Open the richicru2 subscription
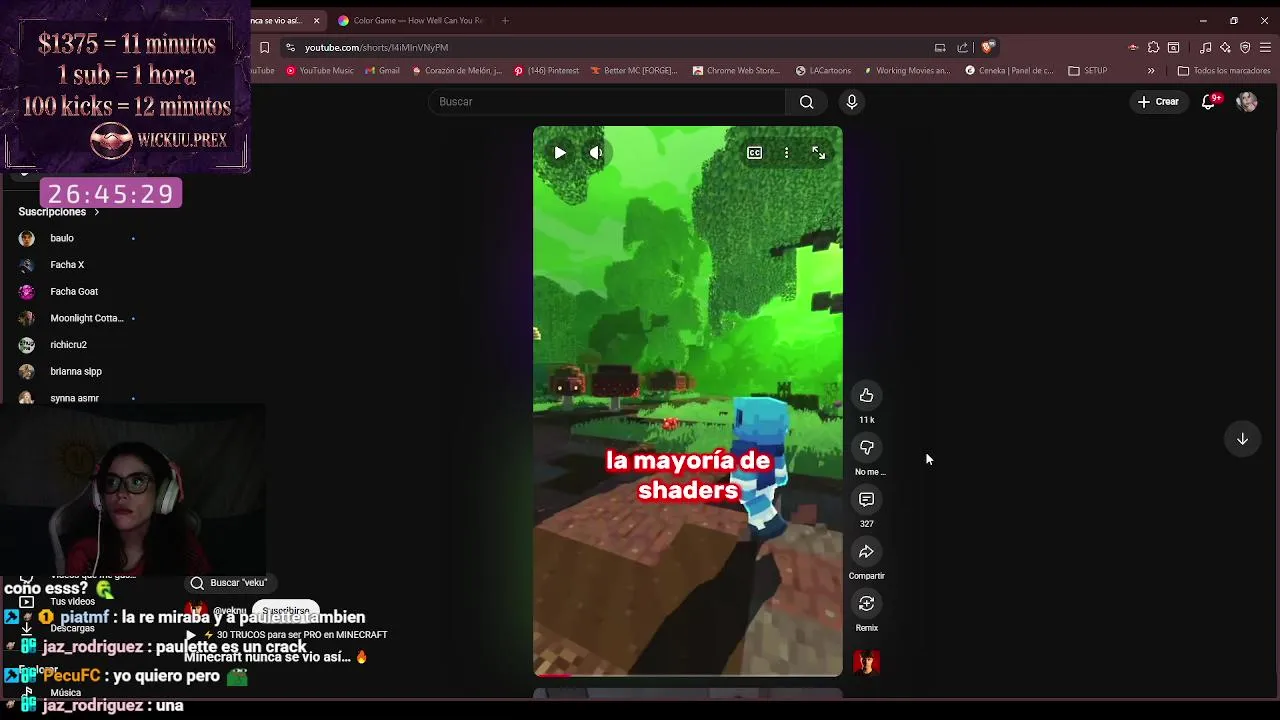 click(70, 345)
